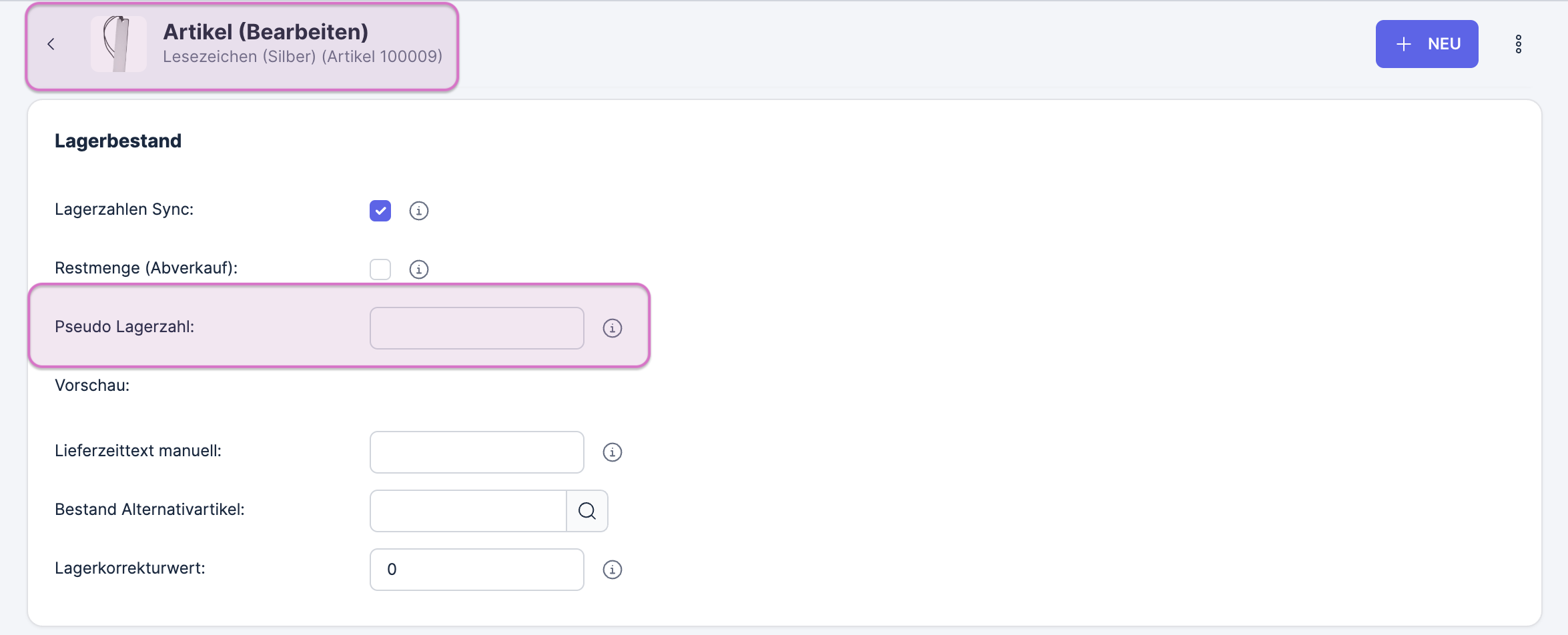Screen dimensions: 1568x635
Task: Click info icon beside Restmenge (Abverkauf)
Action: 418,269
